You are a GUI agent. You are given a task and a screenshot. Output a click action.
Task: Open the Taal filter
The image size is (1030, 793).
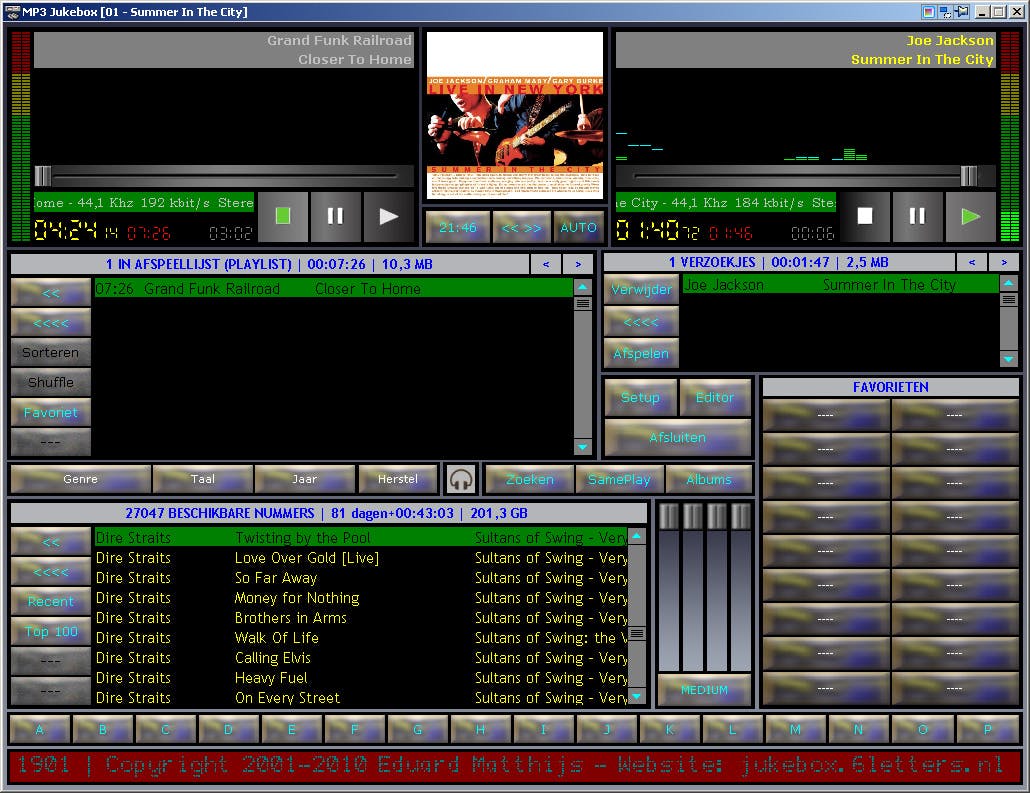click(203, 479)
